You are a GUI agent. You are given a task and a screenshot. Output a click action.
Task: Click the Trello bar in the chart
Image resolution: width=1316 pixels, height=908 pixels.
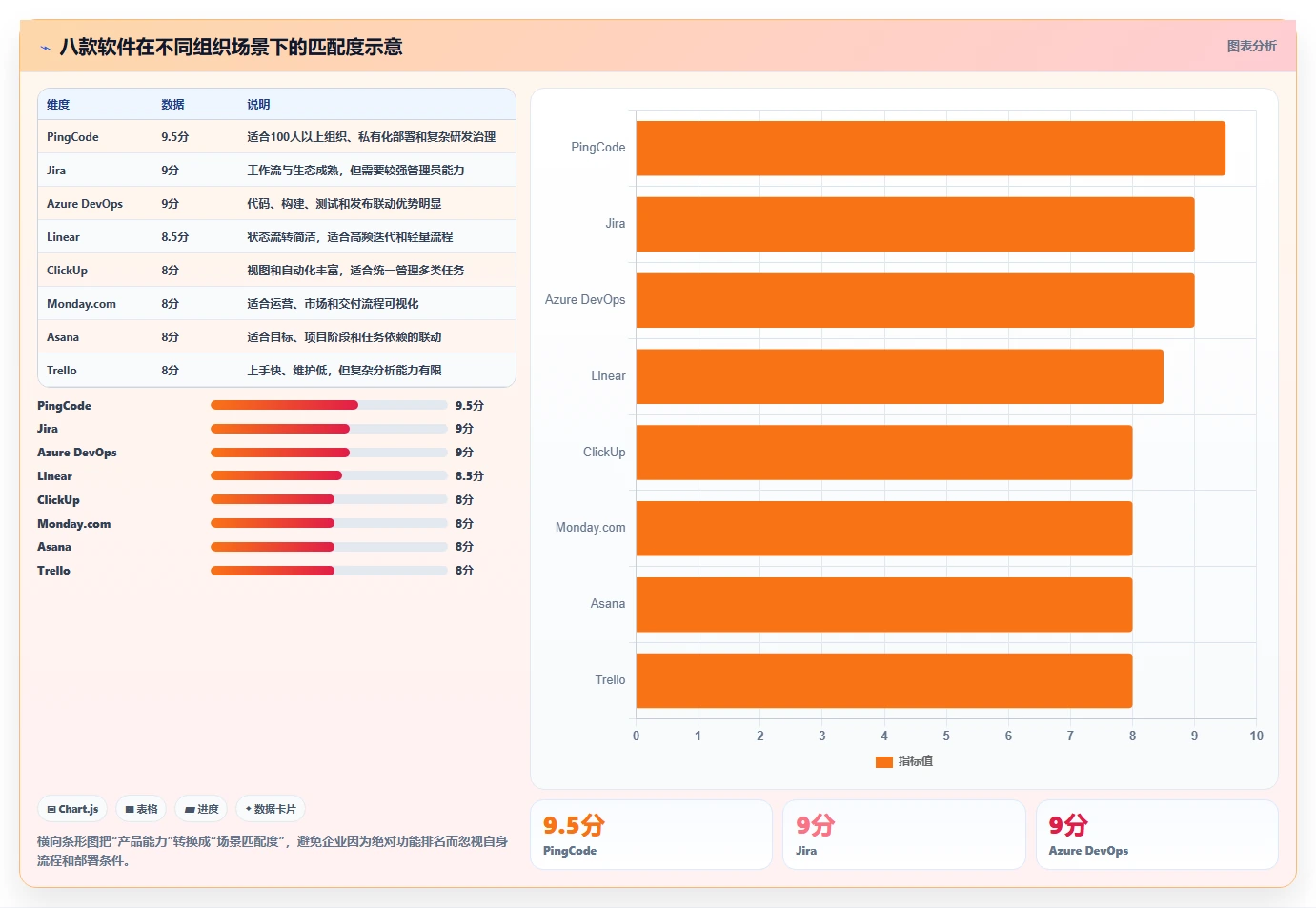pyautogui.click(x=884, y=680)
